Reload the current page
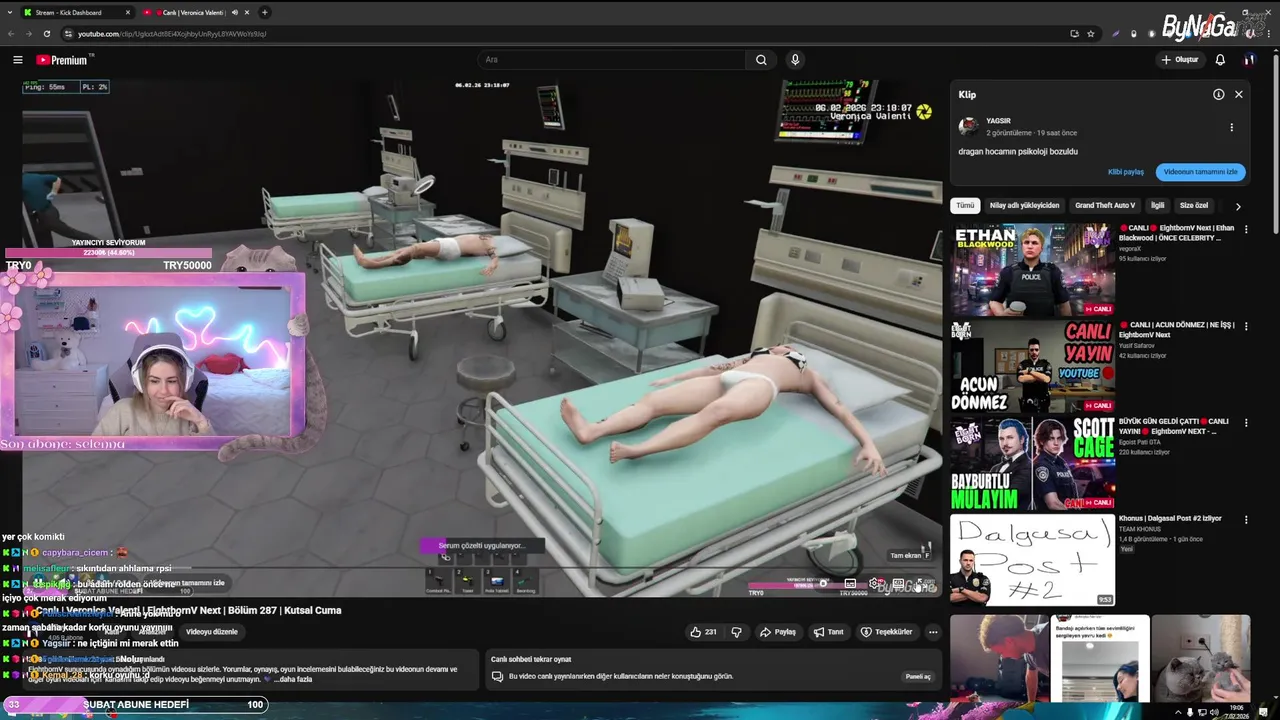Screen dimensions: 1280x720 point(46,33)
